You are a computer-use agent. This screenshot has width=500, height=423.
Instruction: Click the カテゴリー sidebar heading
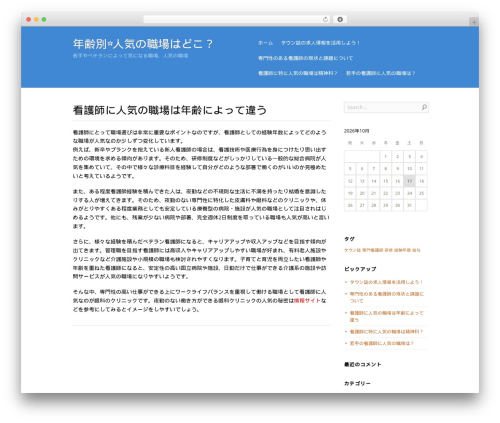click(x=357, y=384)
